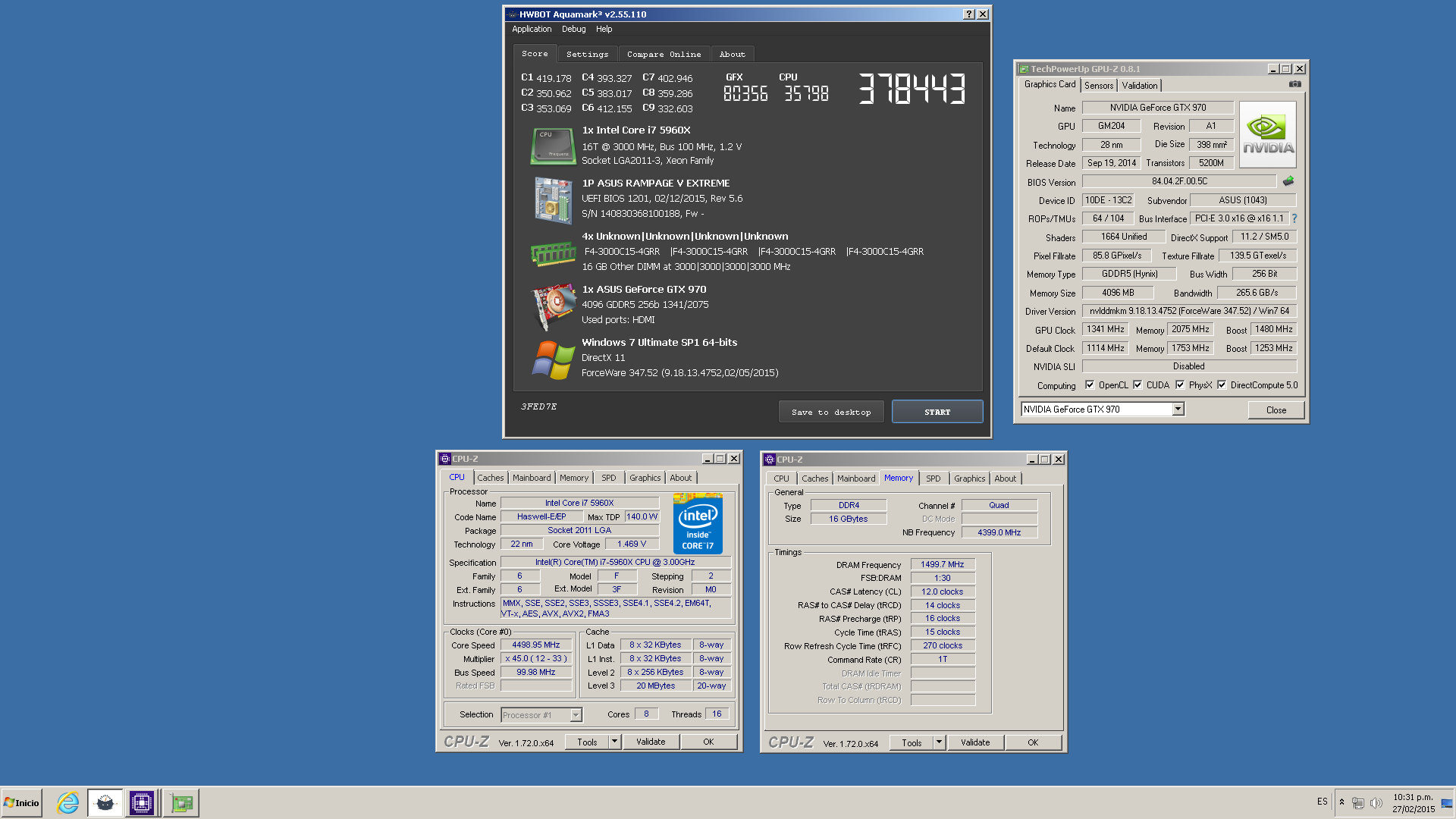The width and height of the screenshot is (1456, 819).
Task: Click the bus interface question mark in GPU-Z
Action: (x=1294, y=218)
